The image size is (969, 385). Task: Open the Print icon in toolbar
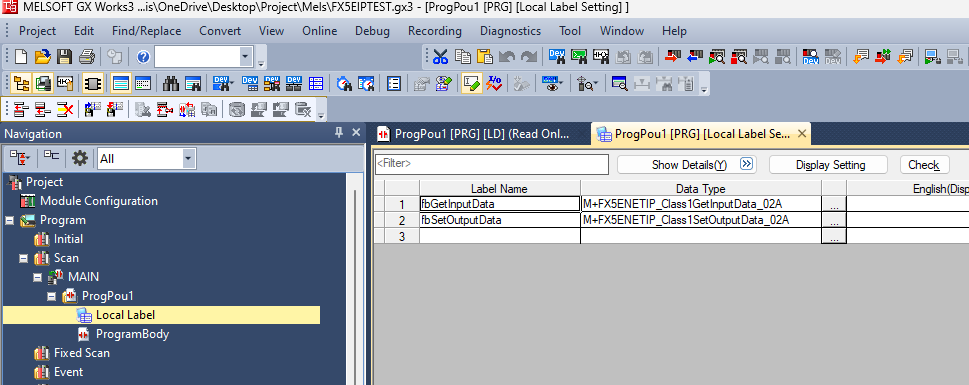pos(87,57)
